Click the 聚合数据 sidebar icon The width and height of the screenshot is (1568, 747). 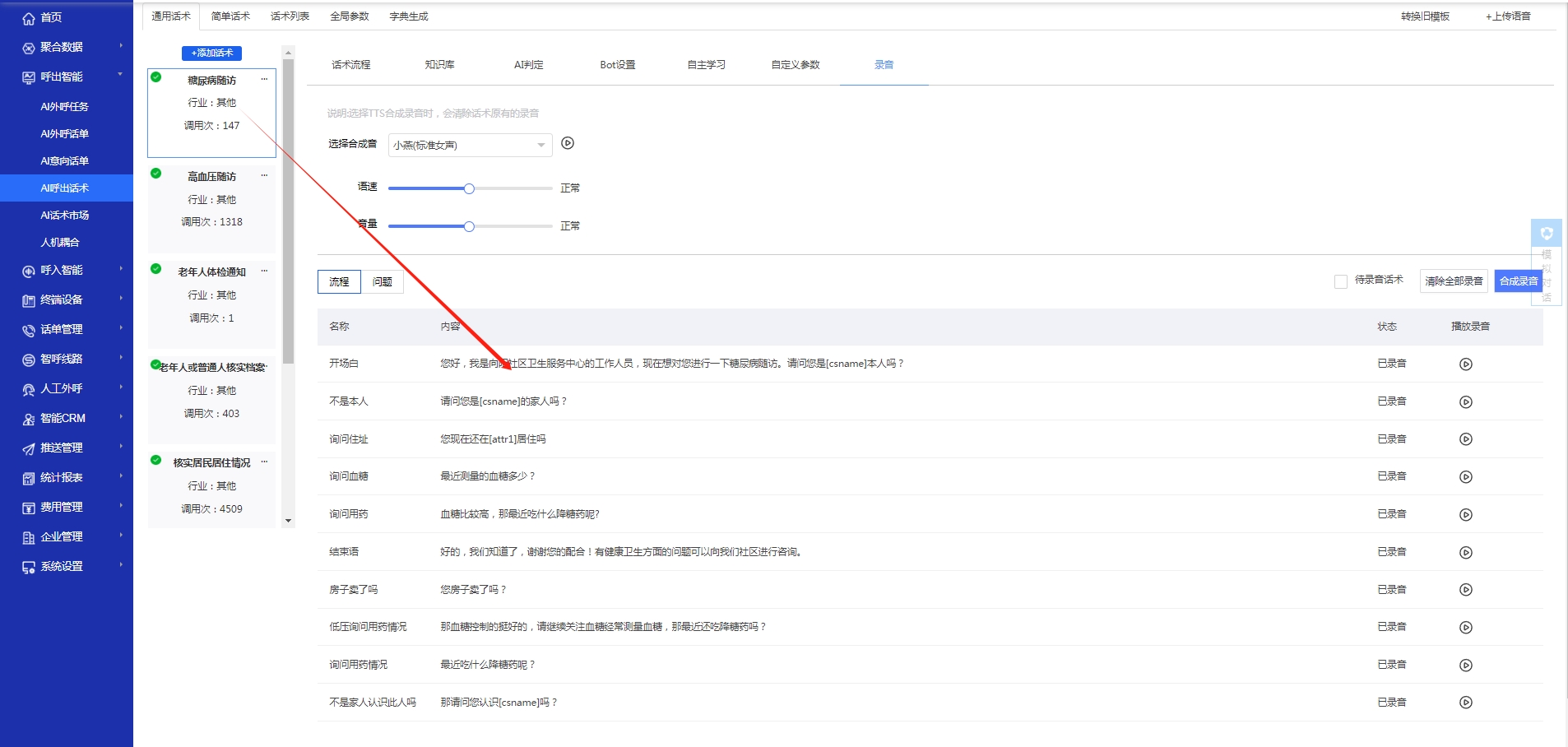coord(27,47)
